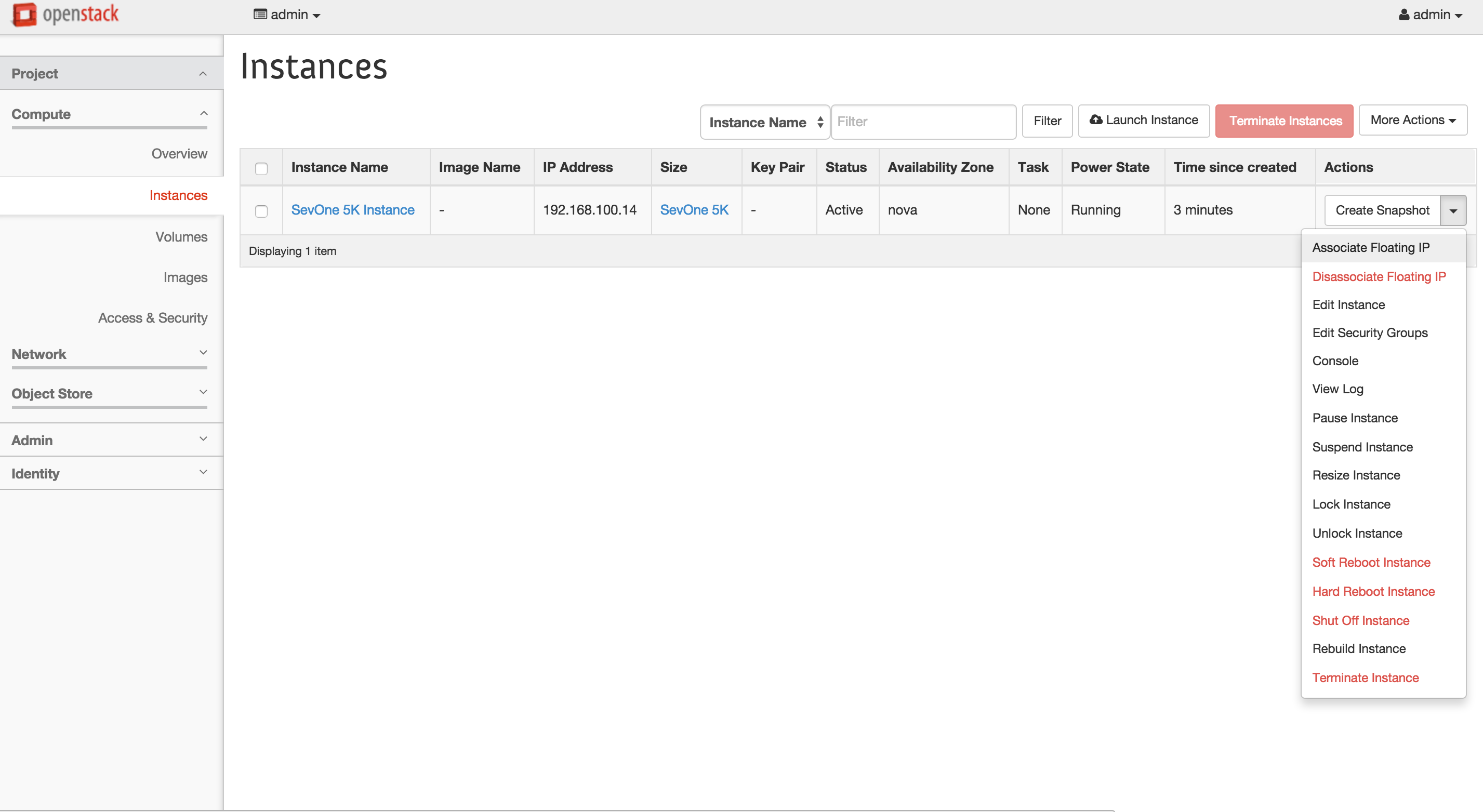Select Pause Instance from actions menu
This screenshot has height=812, width=1483.
1356,418
